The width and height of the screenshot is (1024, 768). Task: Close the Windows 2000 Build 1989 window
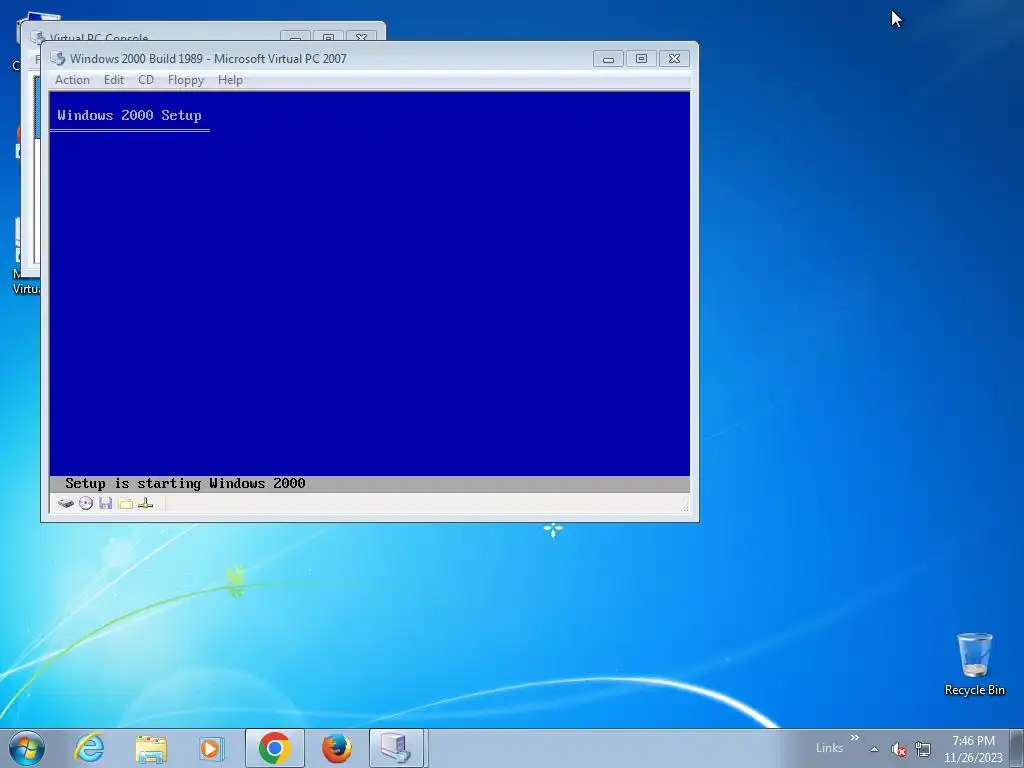(675, 59)
